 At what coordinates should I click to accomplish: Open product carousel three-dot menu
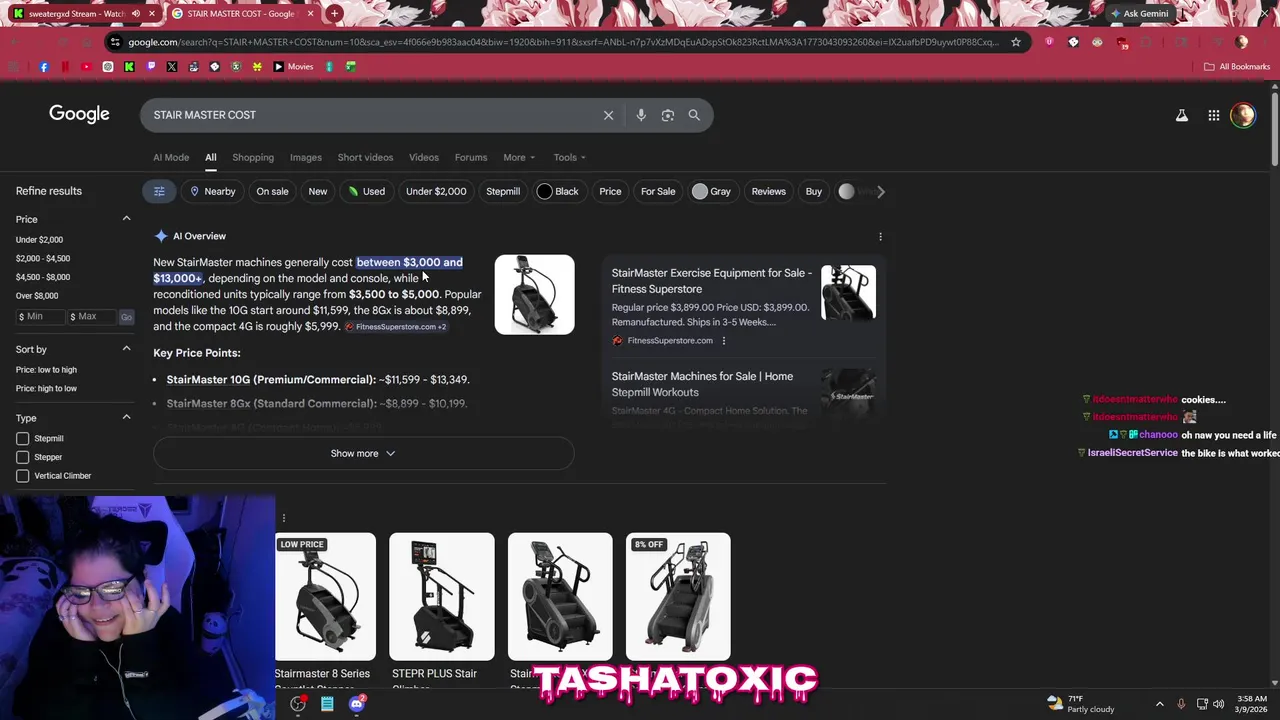[284, 518]
